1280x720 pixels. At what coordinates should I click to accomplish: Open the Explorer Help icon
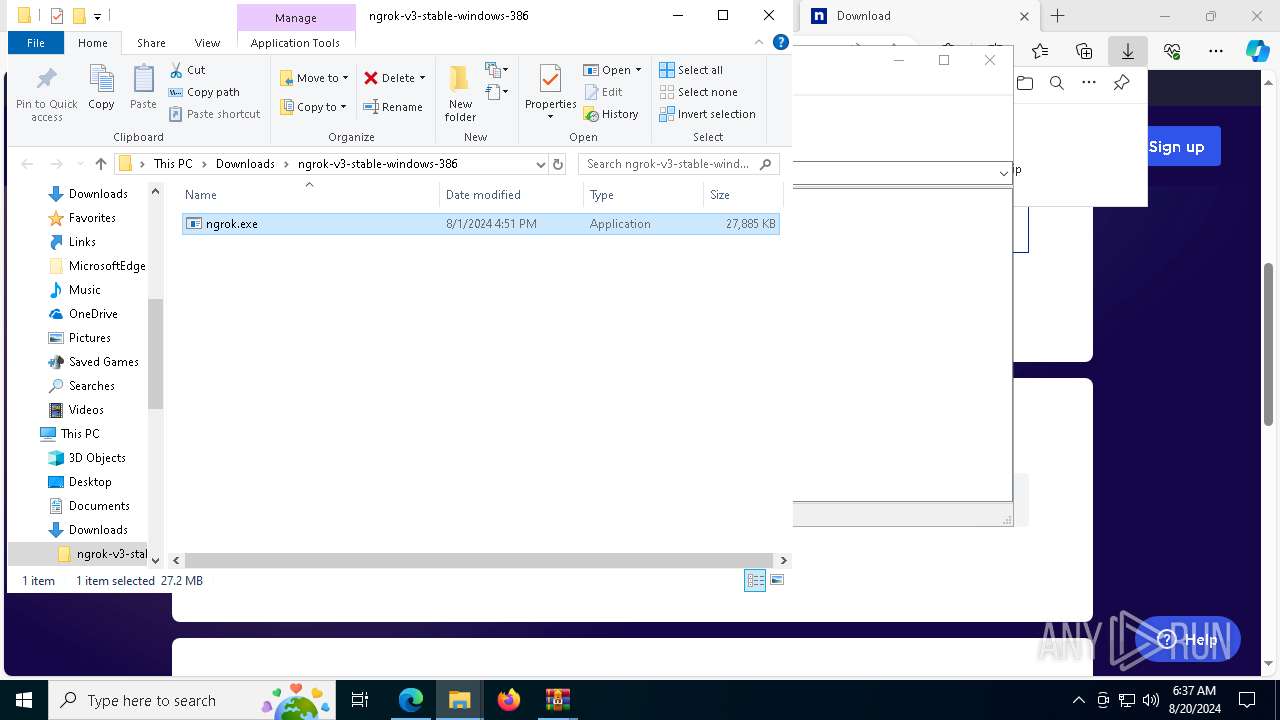(781, 43)
